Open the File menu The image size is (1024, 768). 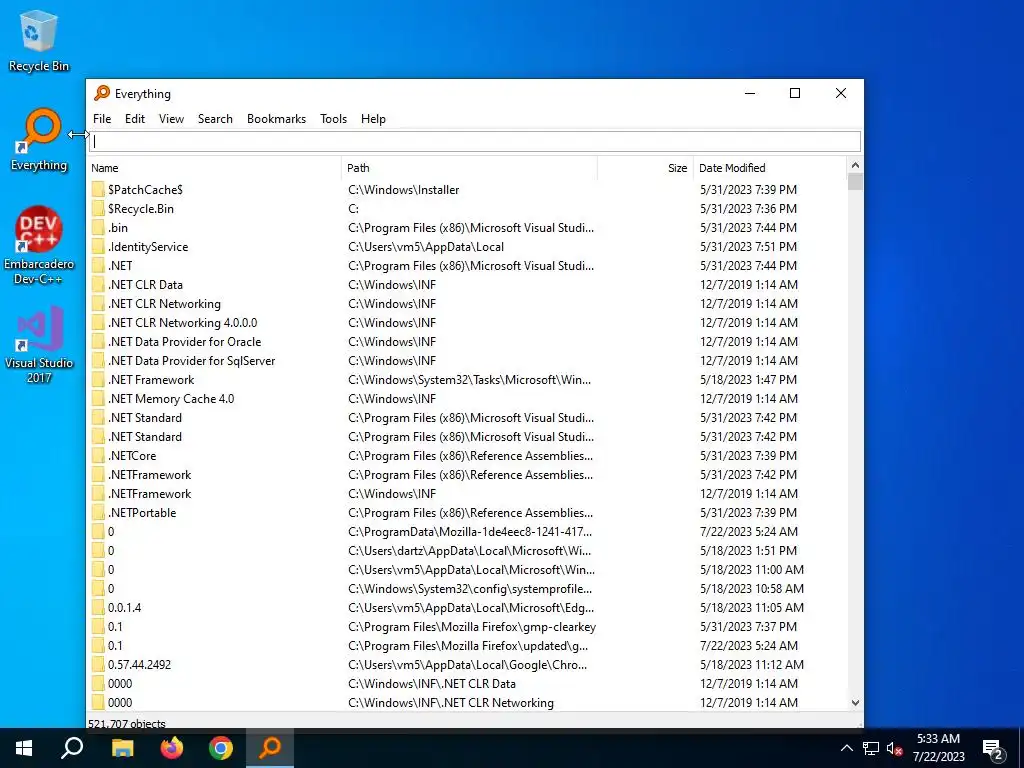pyautogui.click(x=102, y=119)
